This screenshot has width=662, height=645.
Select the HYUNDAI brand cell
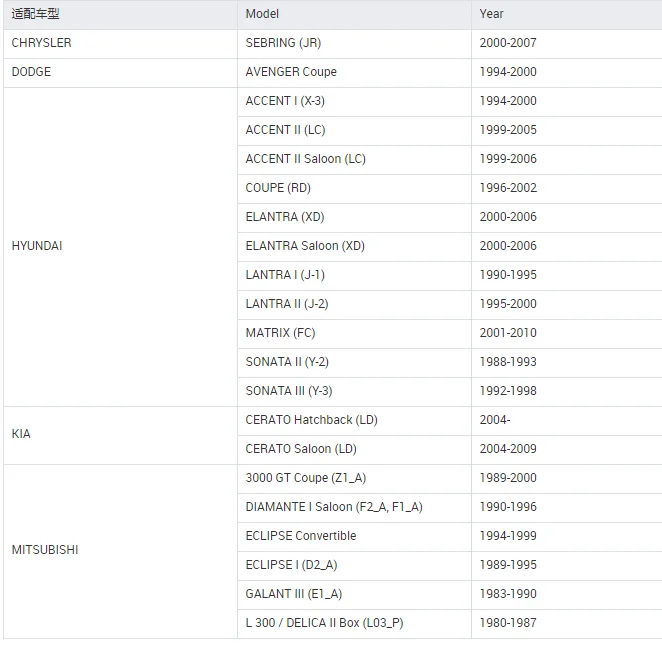[x=120, y=247]
